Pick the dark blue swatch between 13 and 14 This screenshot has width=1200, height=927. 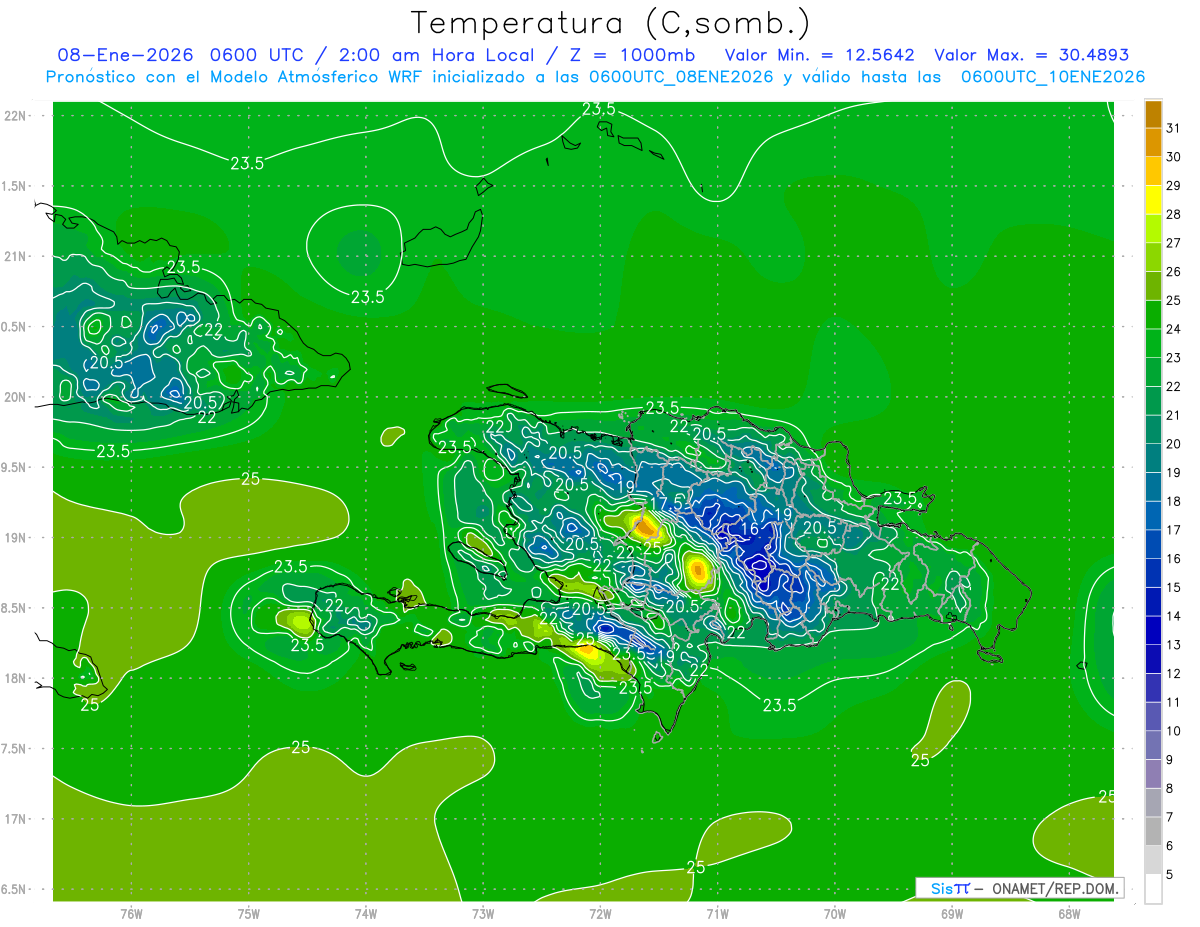pos(1153,630)
